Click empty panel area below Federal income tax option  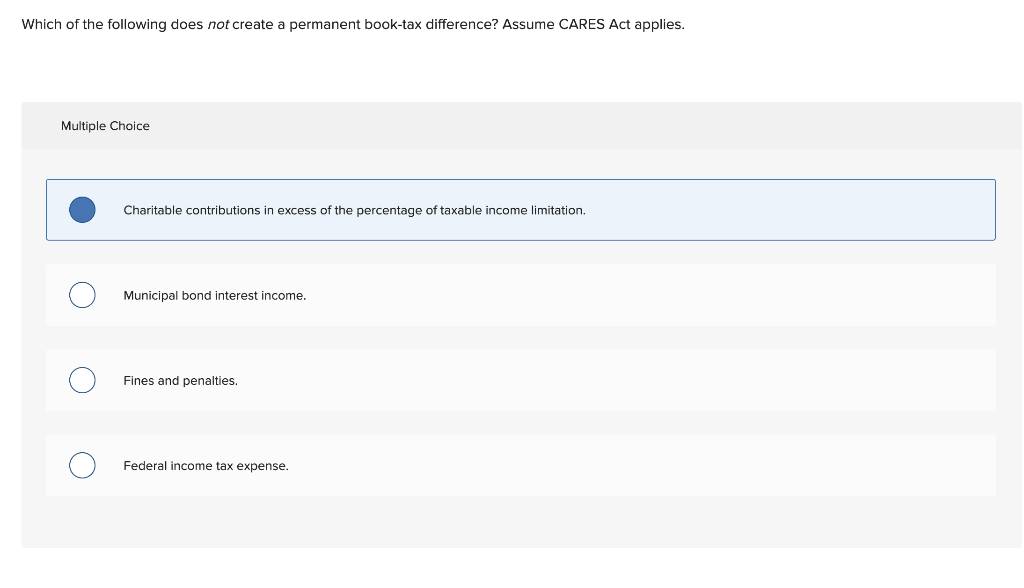coord(521,521)
